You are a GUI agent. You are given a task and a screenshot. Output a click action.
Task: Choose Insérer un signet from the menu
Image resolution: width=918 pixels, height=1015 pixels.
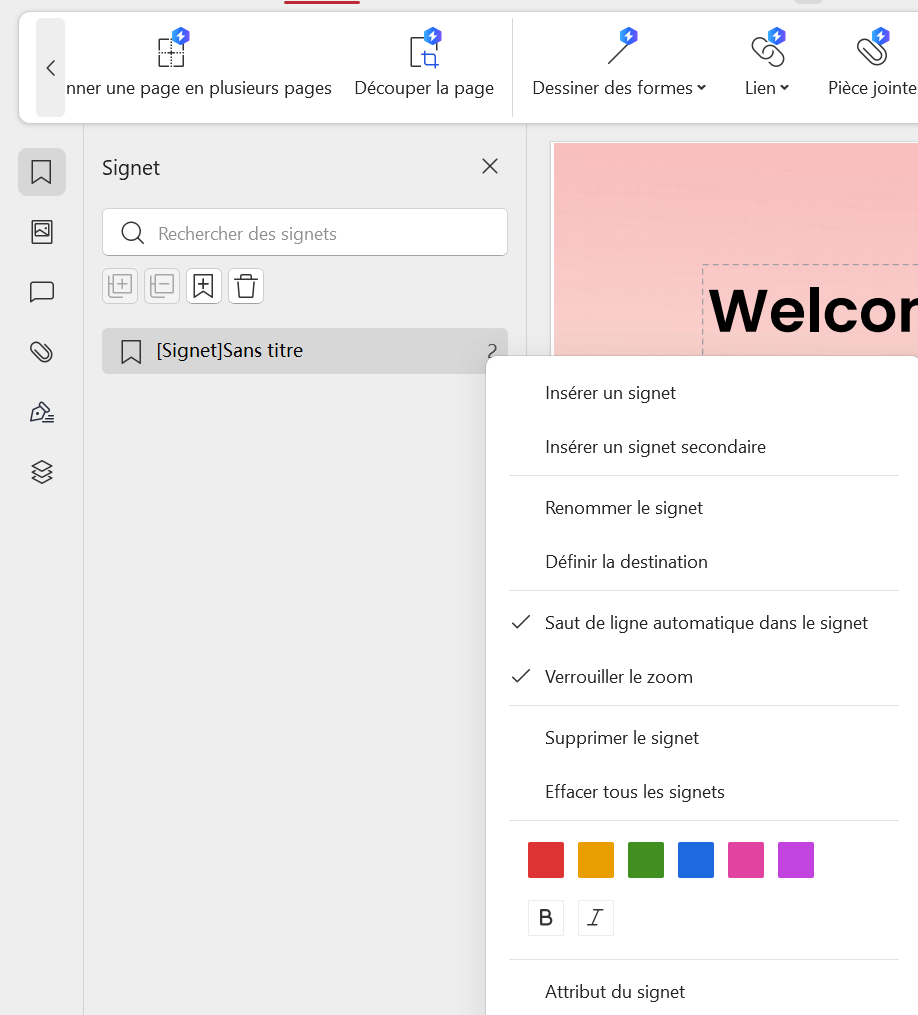610,392
